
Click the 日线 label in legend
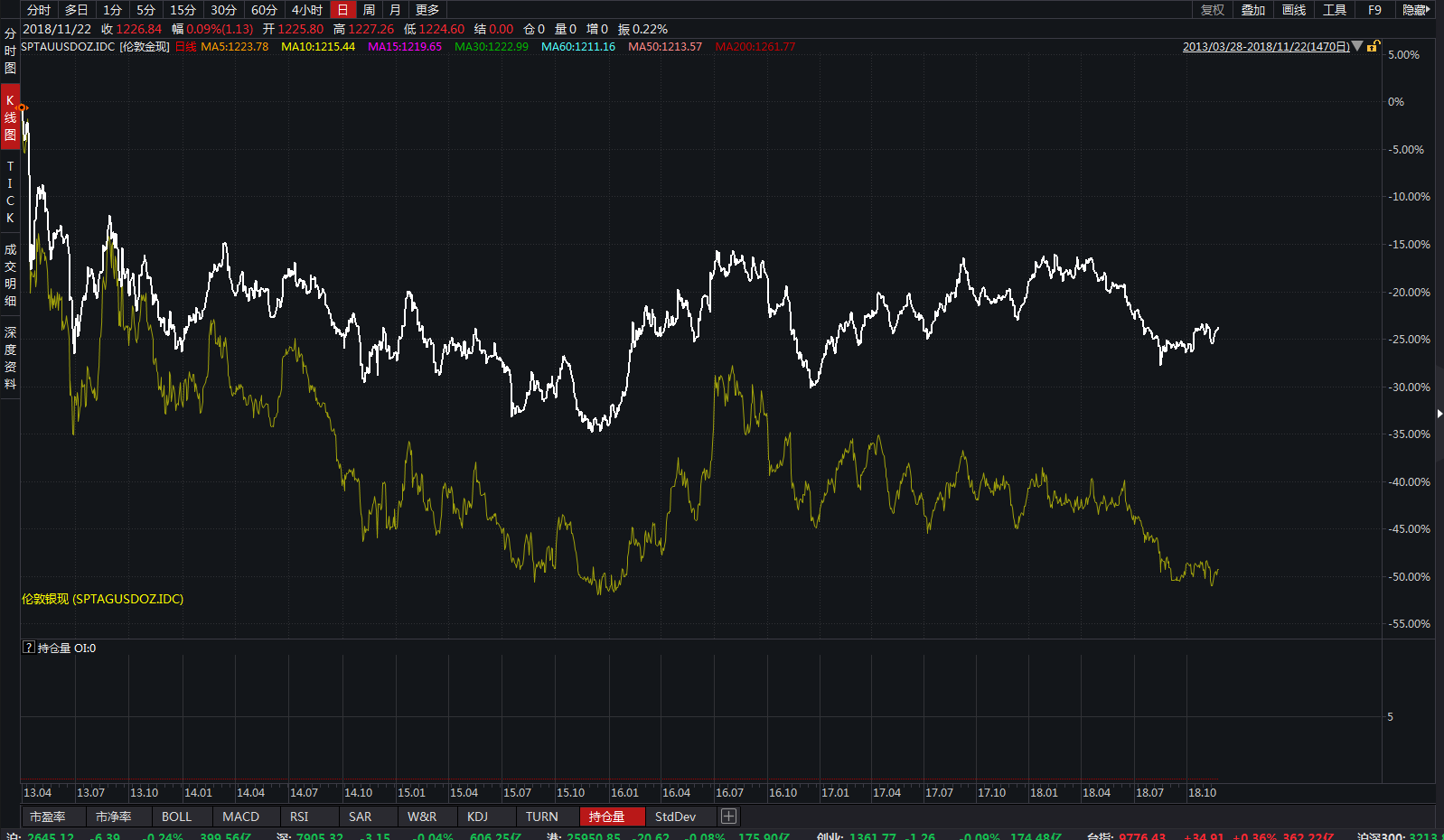pos(185,46)
